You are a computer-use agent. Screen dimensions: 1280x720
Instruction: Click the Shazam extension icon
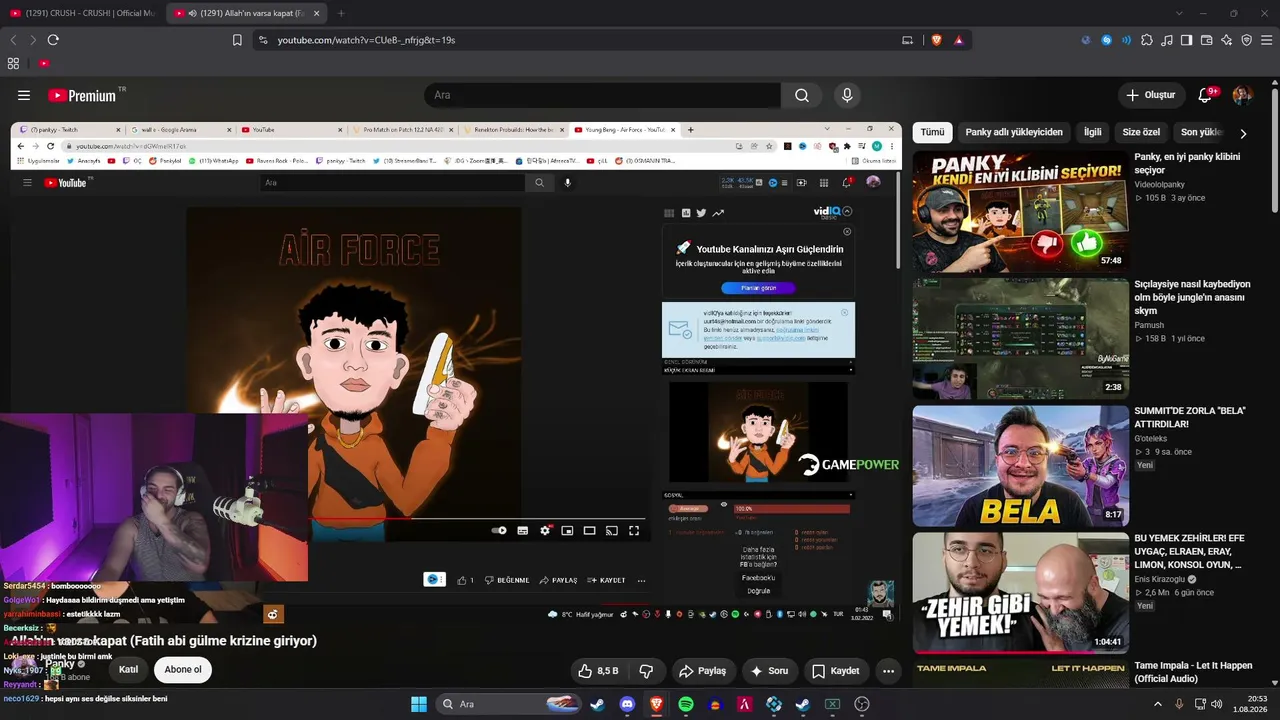coord(1107,40)
